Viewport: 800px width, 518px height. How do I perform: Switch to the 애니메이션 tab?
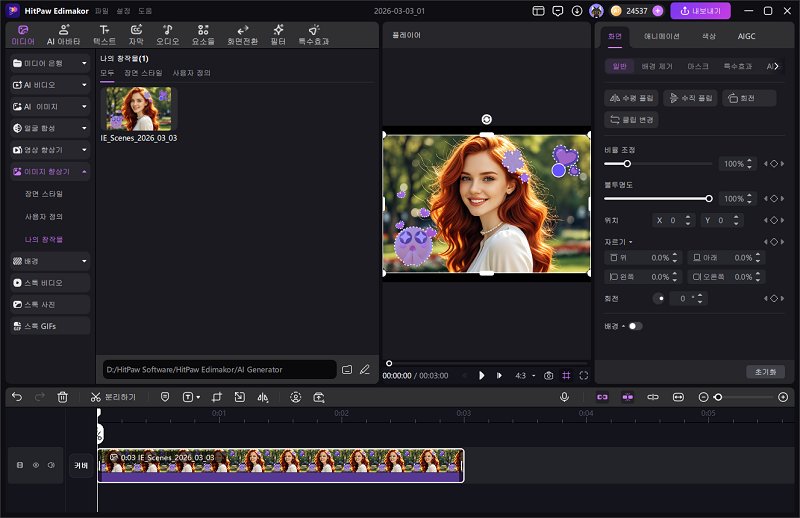662,36
